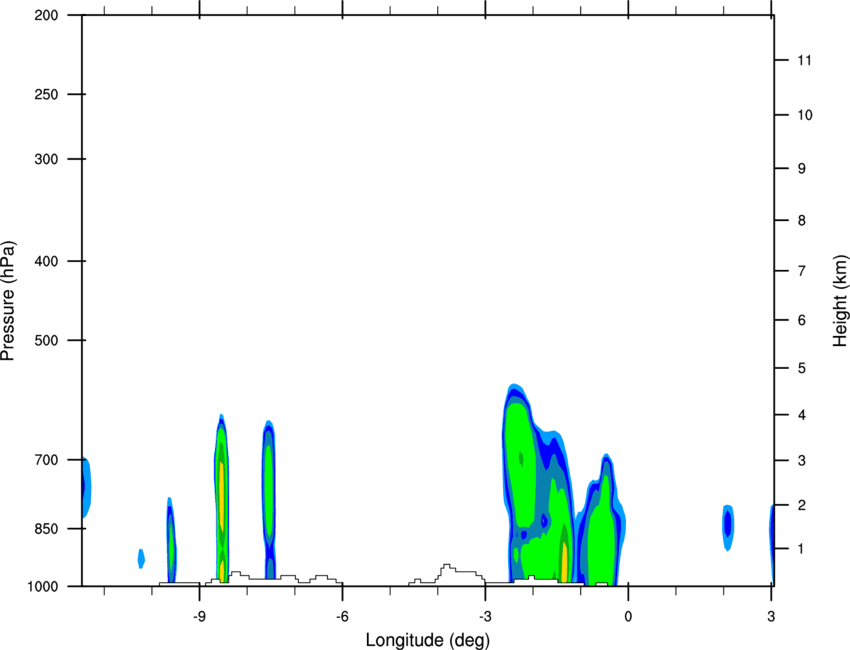Screen dimensions: 850x650
Task: Select the 200 pressure tick label
Action: coord(46,15)
